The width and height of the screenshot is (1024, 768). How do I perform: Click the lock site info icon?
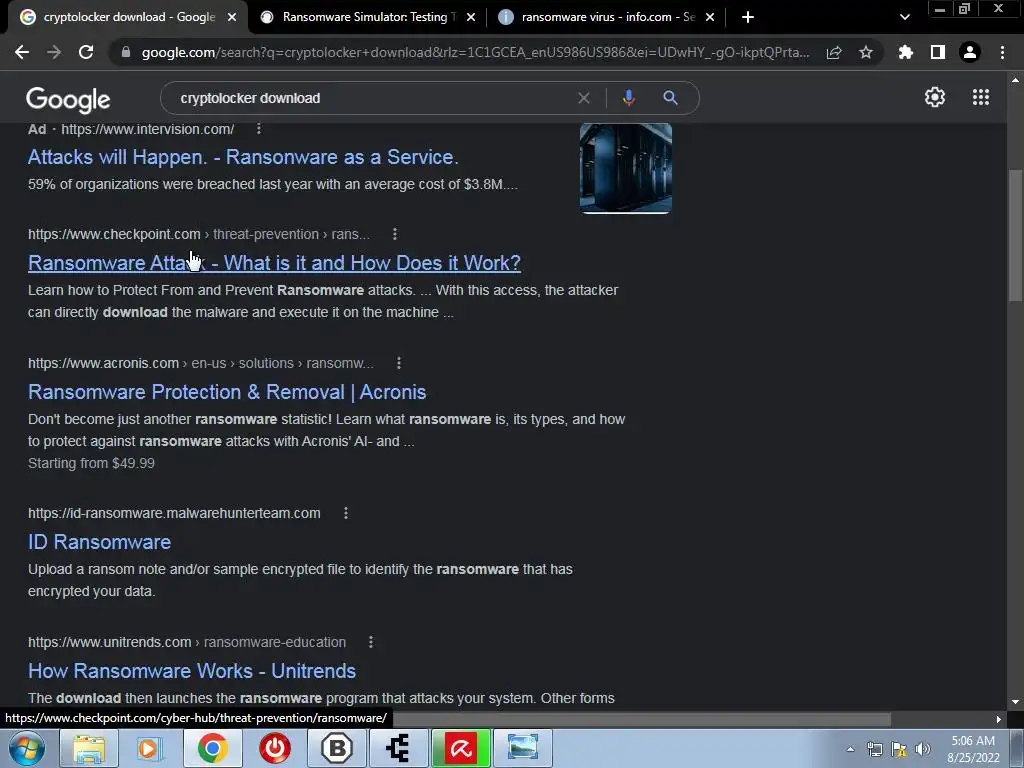click(x=126, y=52)
